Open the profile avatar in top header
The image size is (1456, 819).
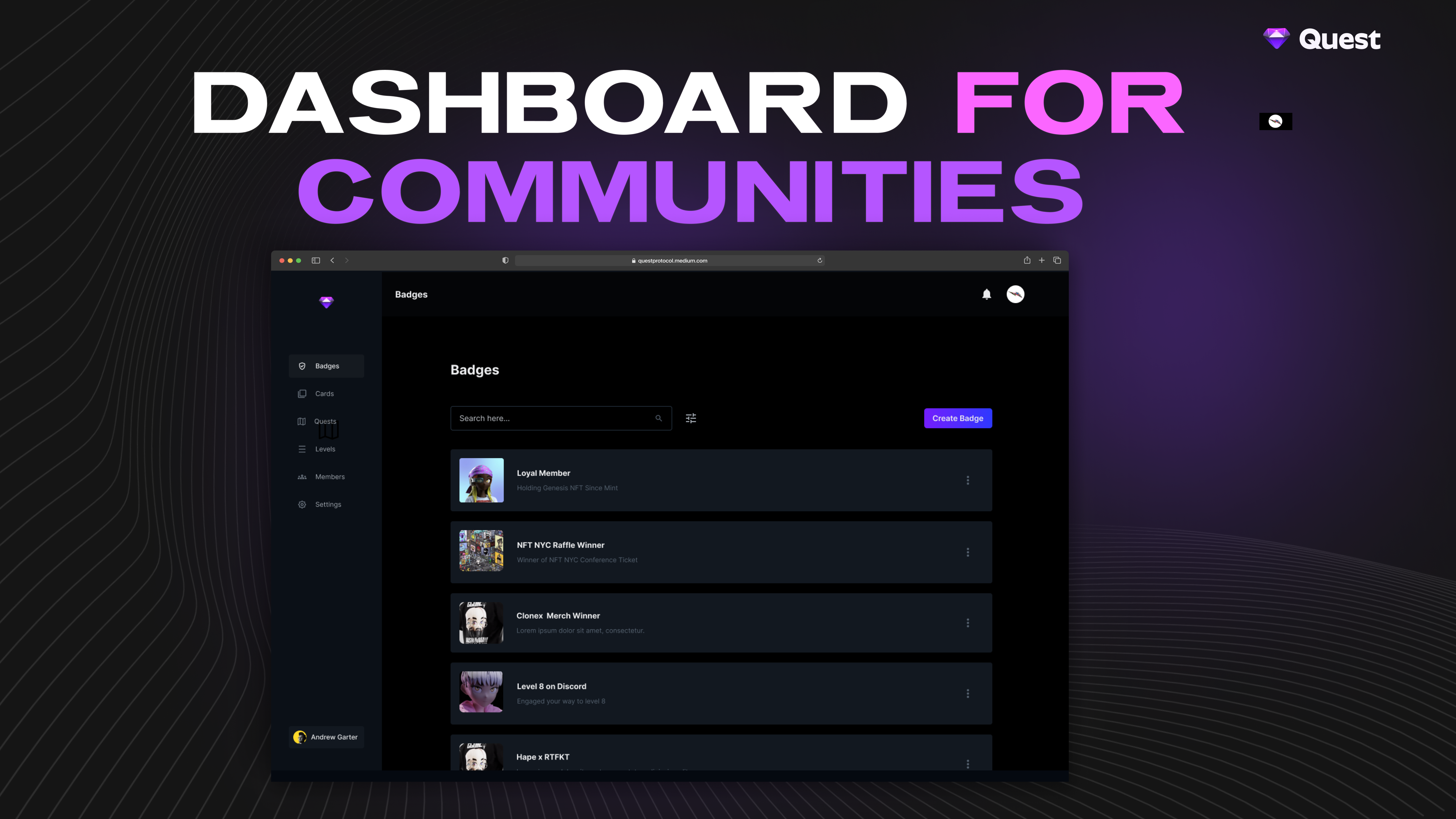1015,294
